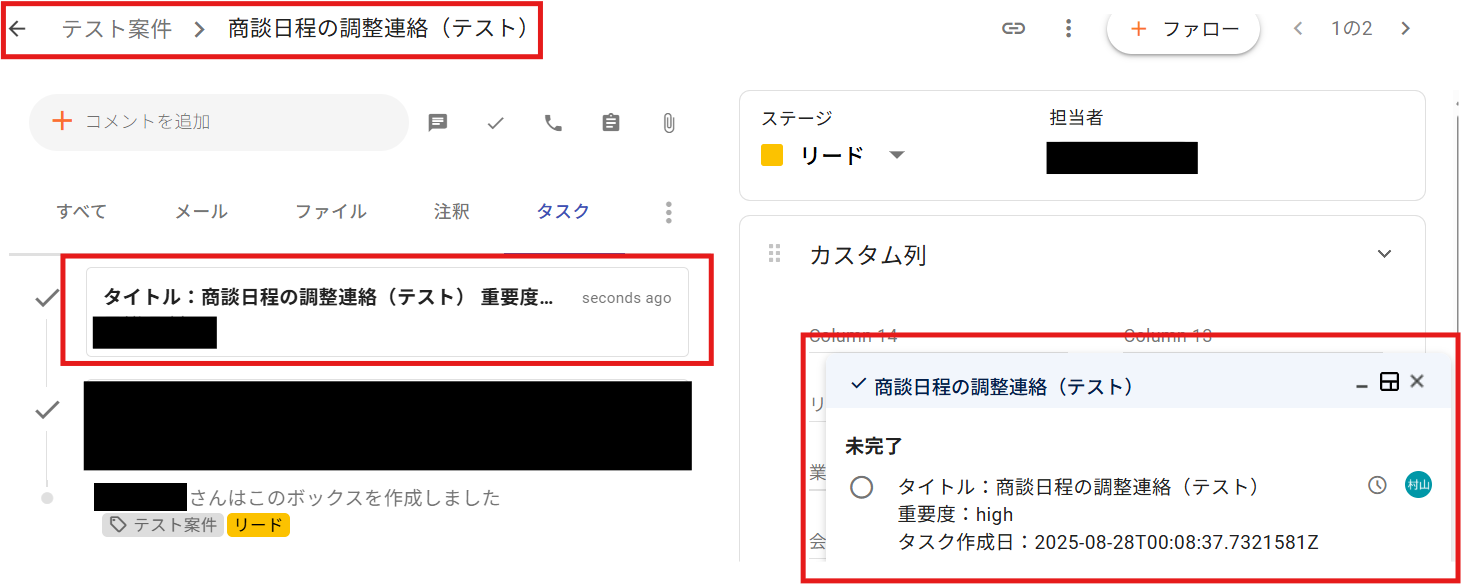Click the yellow リード stage chip
1461x584 pixels.
pyautogui.click(x=258, y=525)
